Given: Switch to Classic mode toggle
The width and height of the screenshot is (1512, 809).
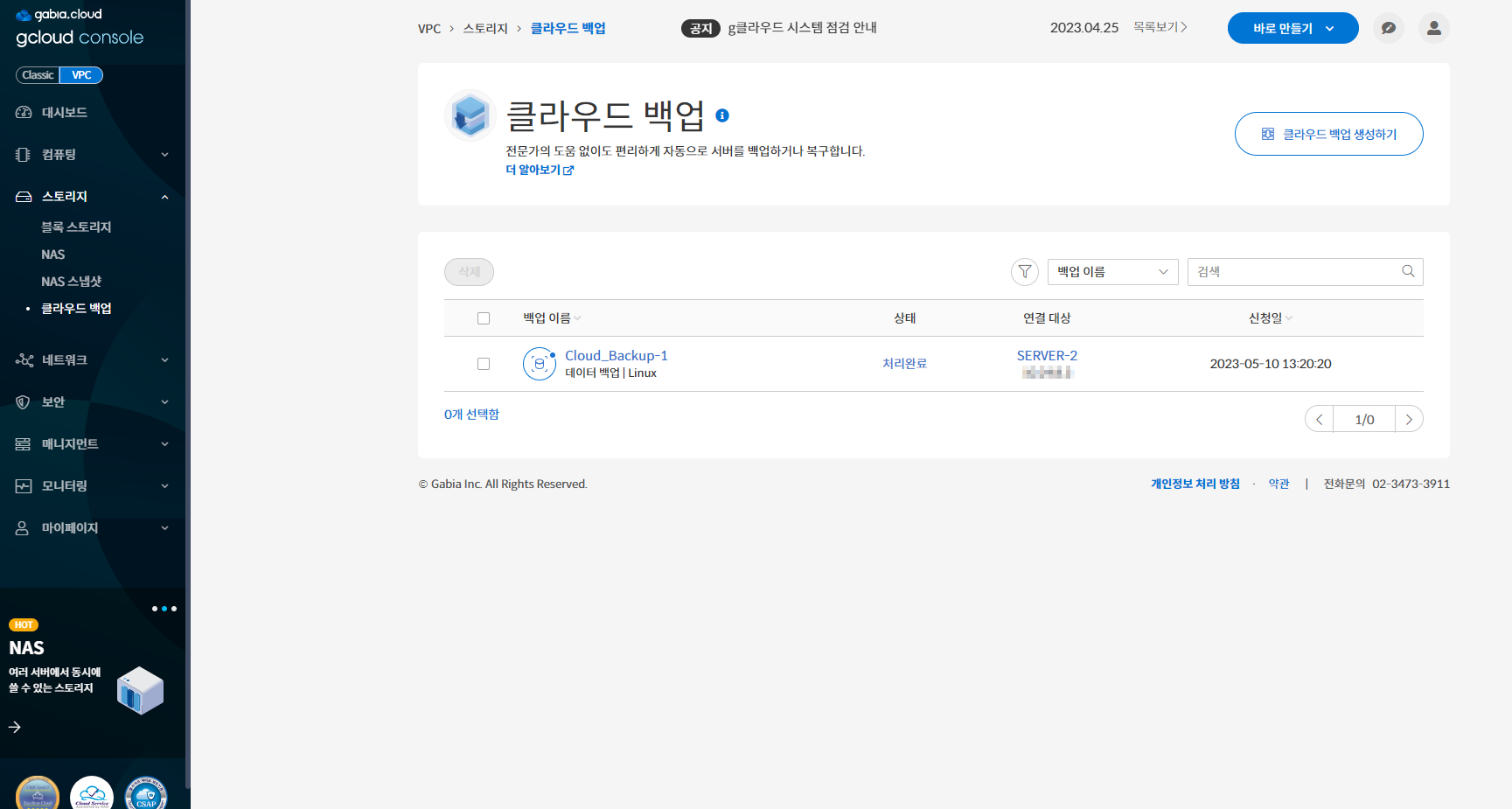Looking at the screenshot, I should click(38, 75).
